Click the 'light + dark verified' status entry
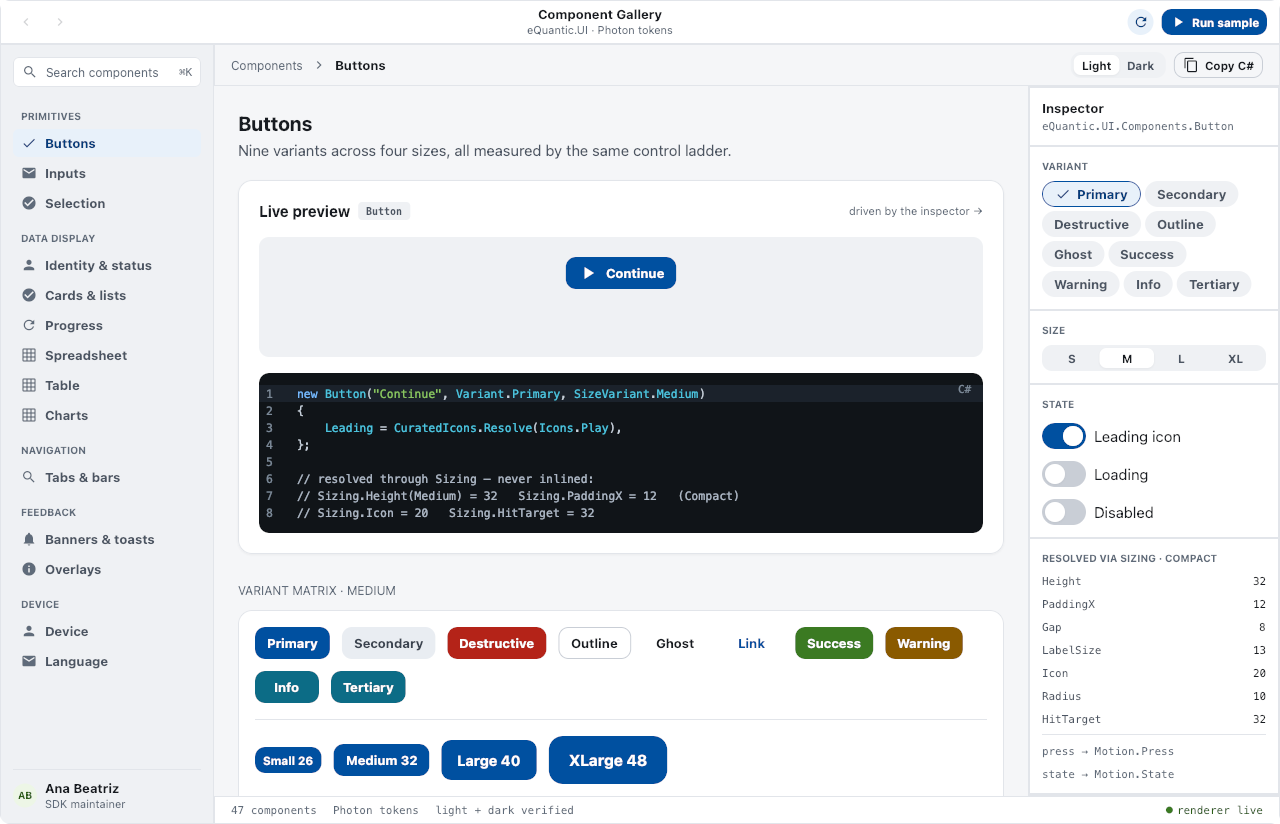The image size is (1280, 824). pyautogui.click(x=505, y=810)
